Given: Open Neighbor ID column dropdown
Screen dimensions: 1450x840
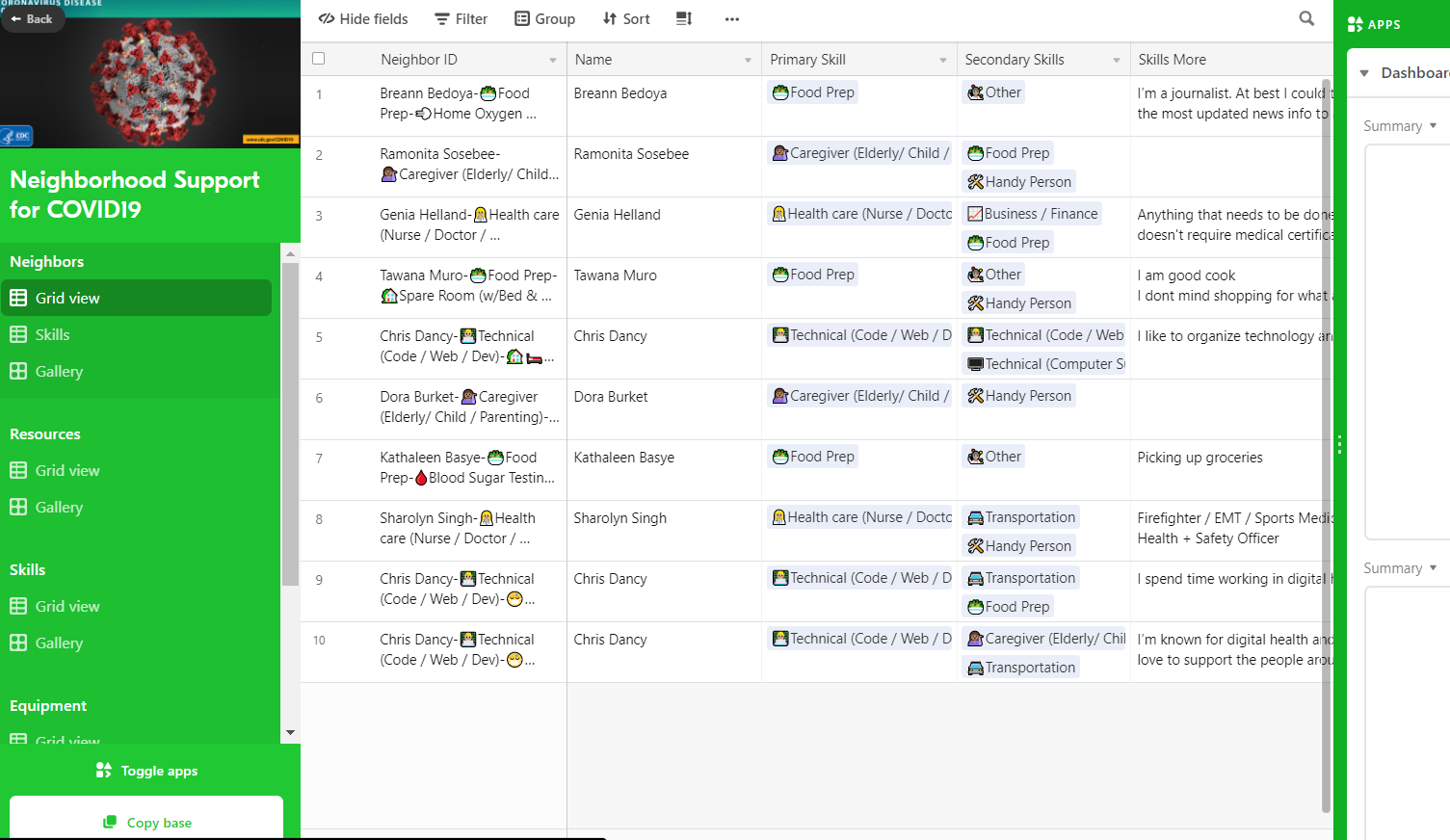Looking at the screenshot, I should pos(553,60).
